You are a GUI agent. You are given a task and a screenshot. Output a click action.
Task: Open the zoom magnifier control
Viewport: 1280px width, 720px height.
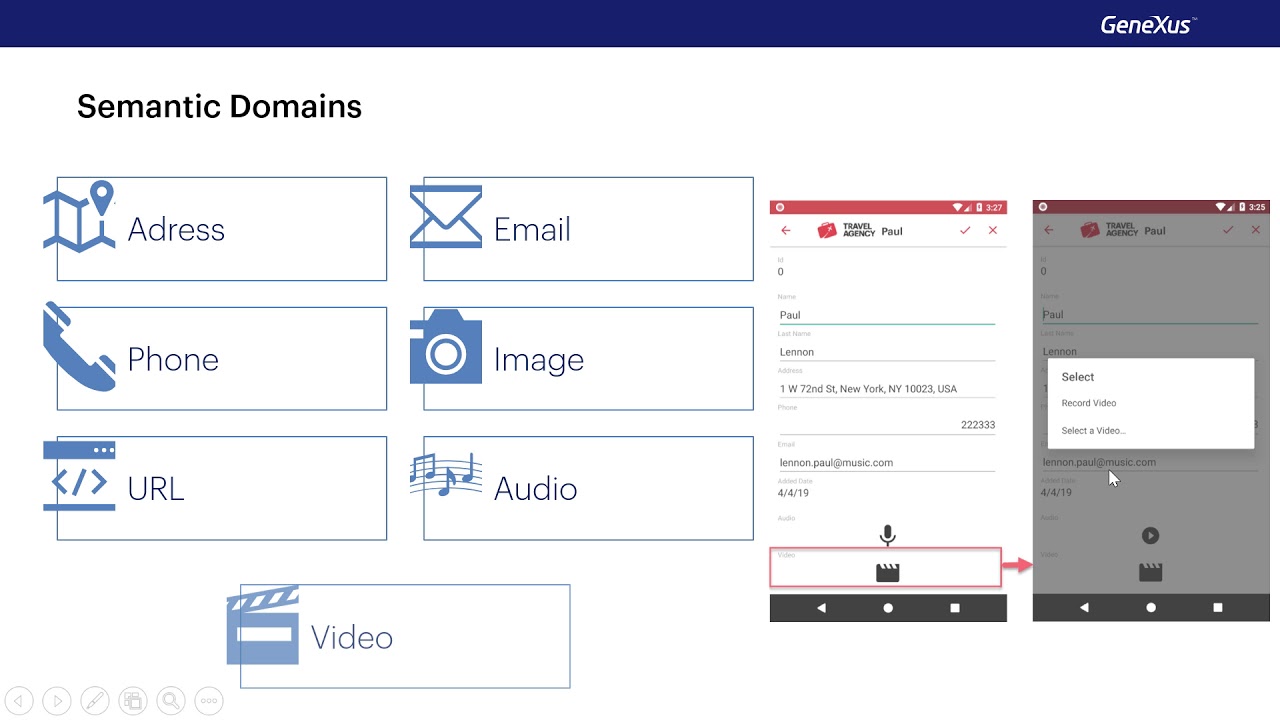(171, 701)
